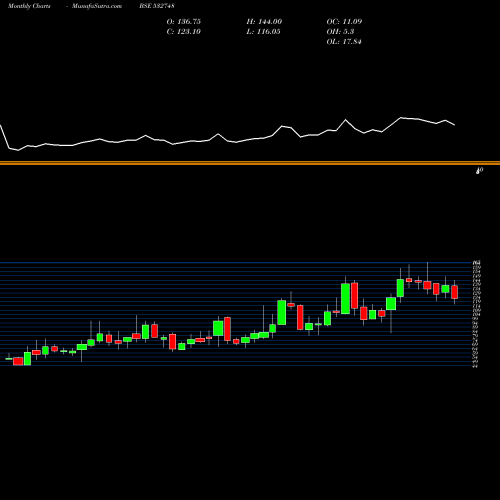Screen dimensions: 500x500
Task: Click the last red candlestick on the right
Action: 455,292
